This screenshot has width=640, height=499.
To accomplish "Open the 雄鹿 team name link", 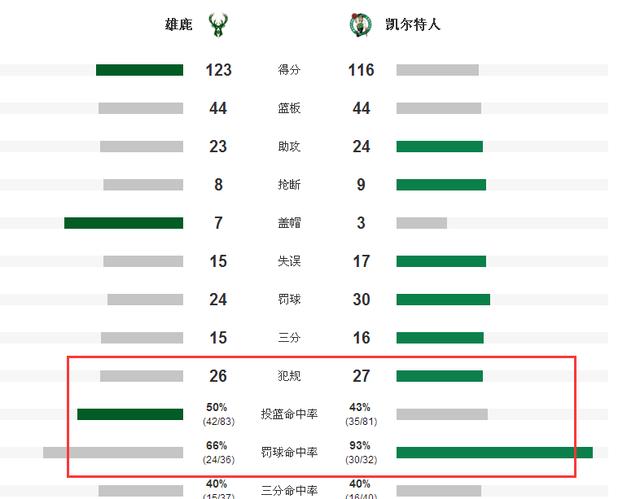I will (x=178, y=24).
